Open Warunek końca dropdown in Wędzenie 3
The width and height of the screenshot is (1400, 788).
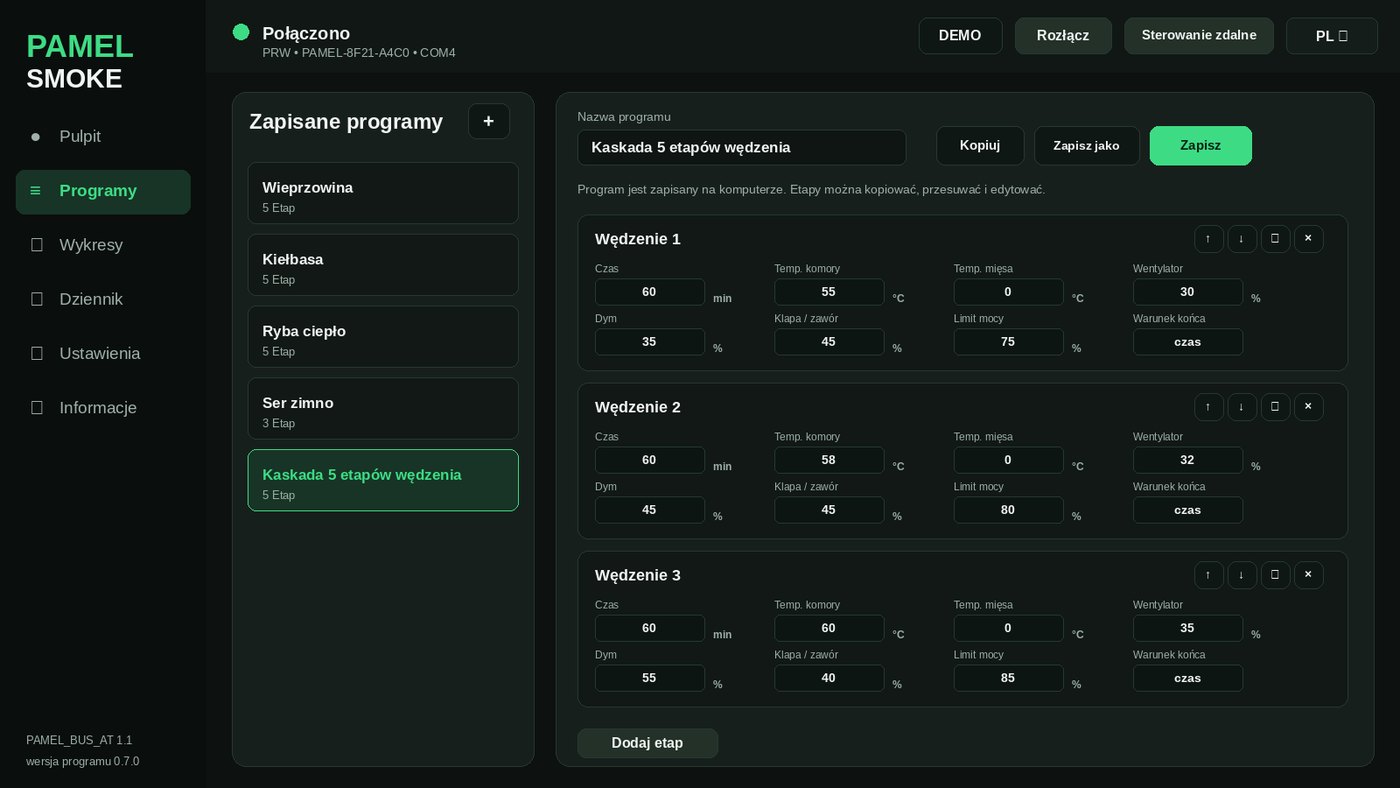(x=1188, y=678)
